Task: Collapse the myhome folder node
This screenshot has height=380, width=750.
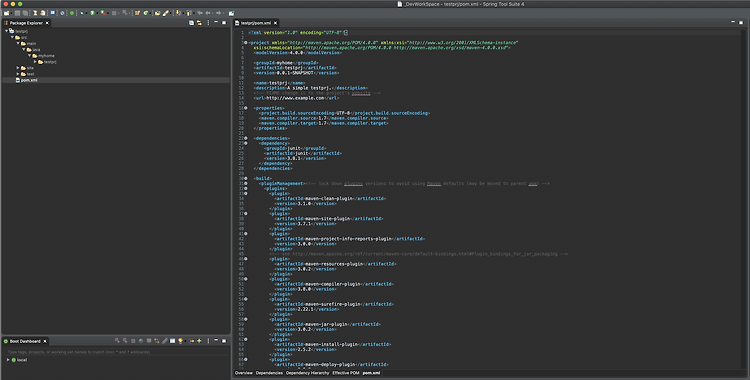Action: [29, 56]
